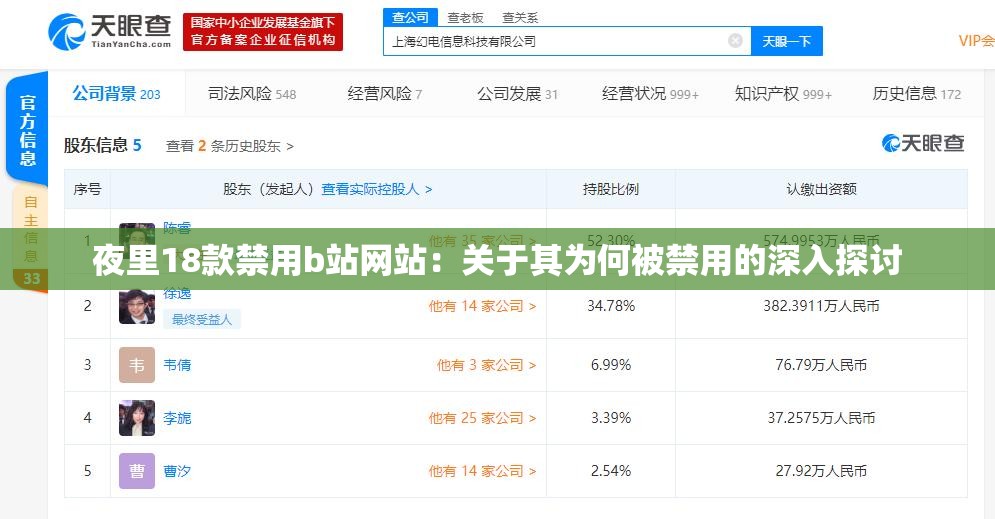Screen dimensions: 995x519
Task: Open 他有 3 家公司 link
Action: pyautogui.click(x=486, y=365)
